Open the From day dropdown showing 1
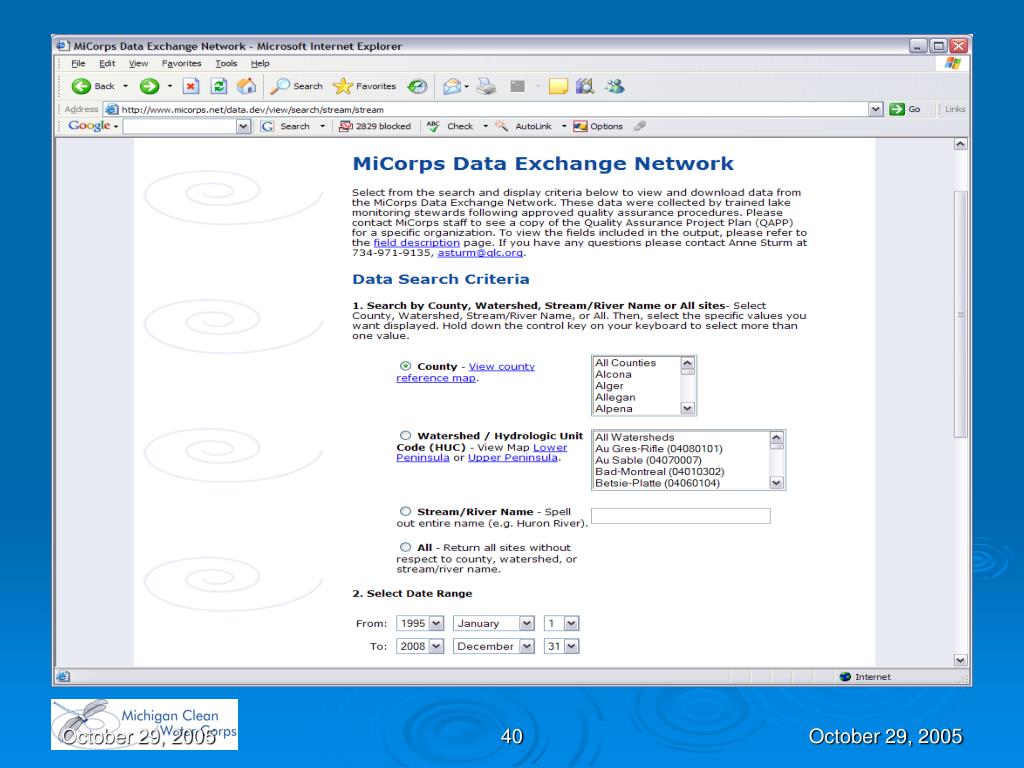1024x768 pixels. coord(562,624)
